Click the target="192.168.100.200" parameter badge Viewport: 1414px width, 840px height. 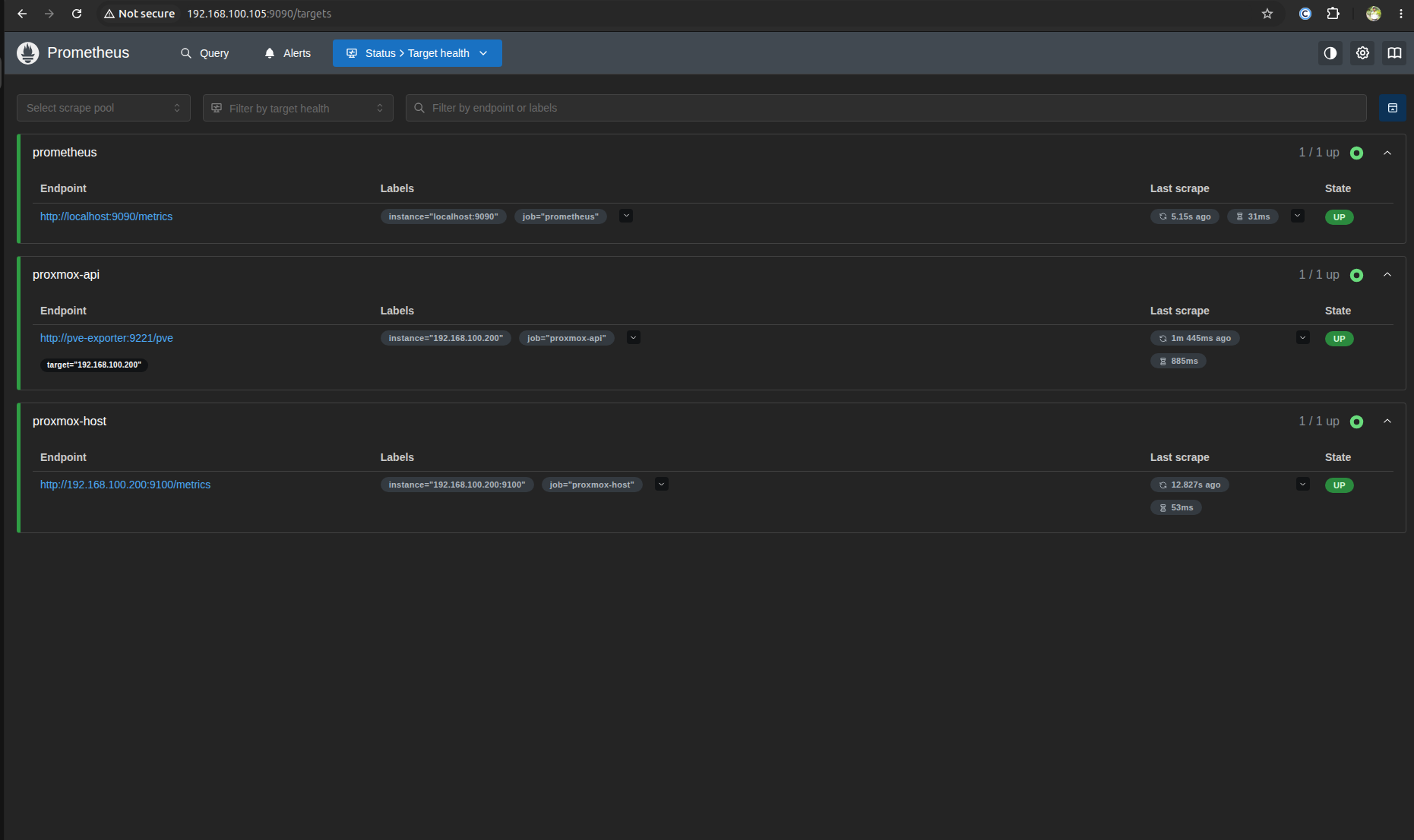pos(94,365)
